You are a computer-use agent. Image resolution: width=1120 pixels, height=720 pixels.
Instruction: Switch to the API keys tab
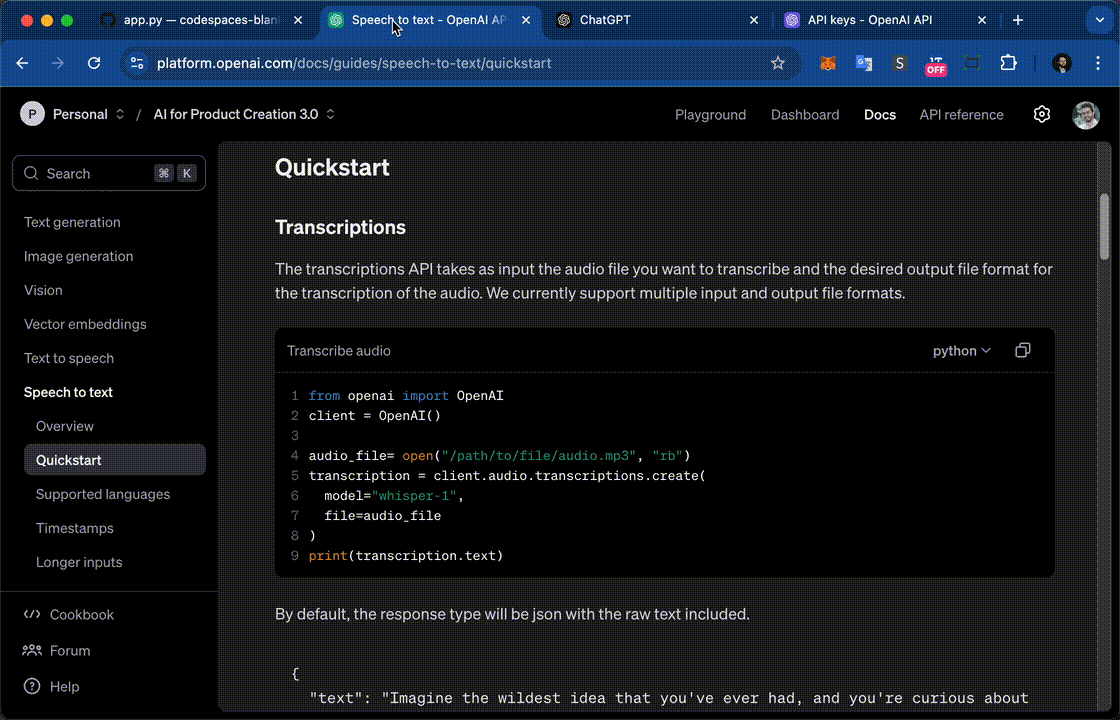point(885,20)
